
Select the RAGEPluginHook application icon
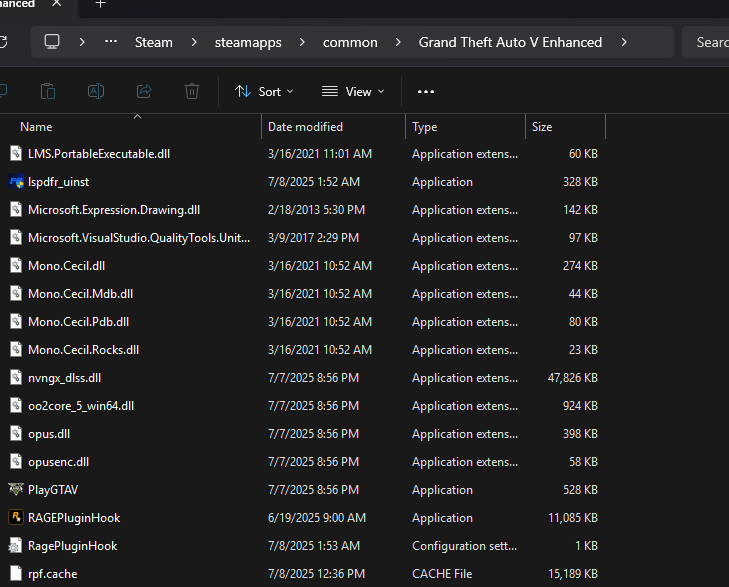[16, 518]
